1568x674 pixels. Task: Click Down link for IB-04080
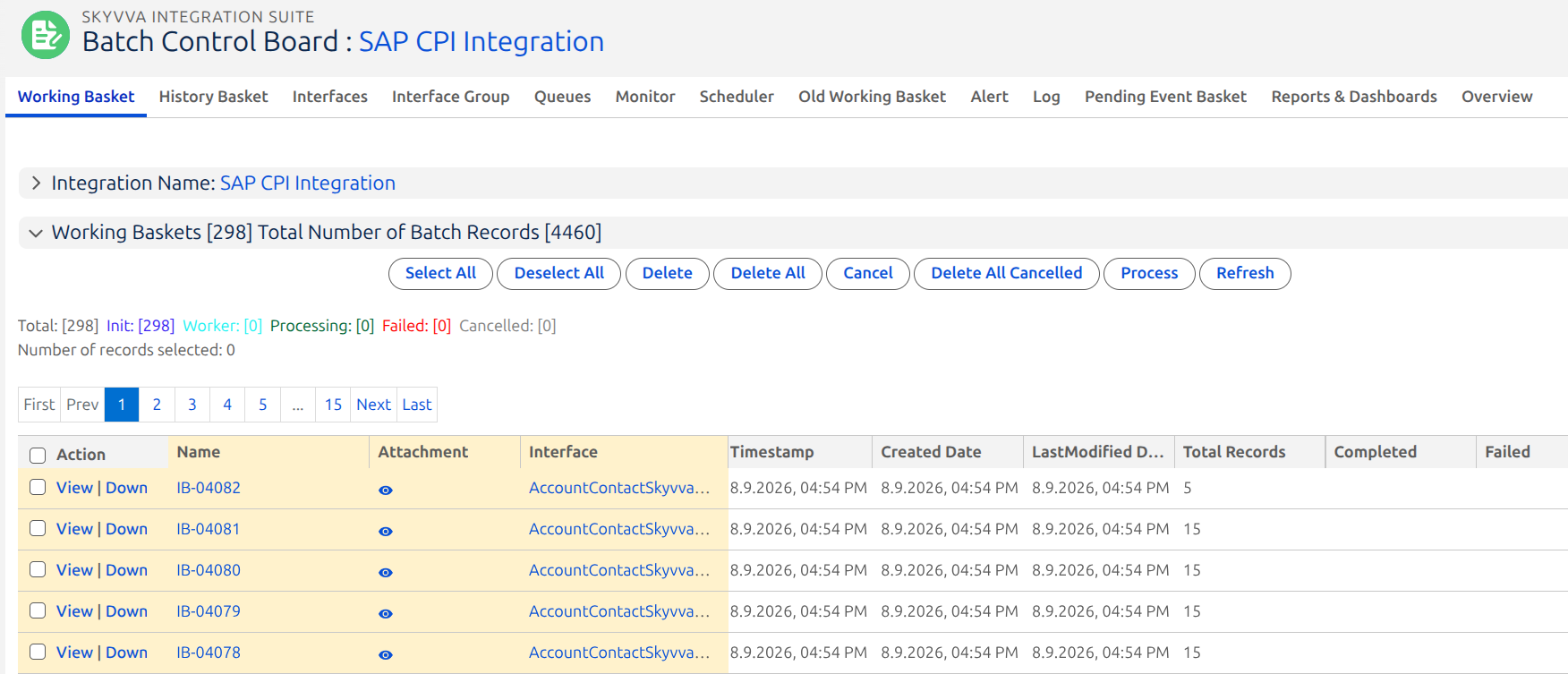point(126,570)
